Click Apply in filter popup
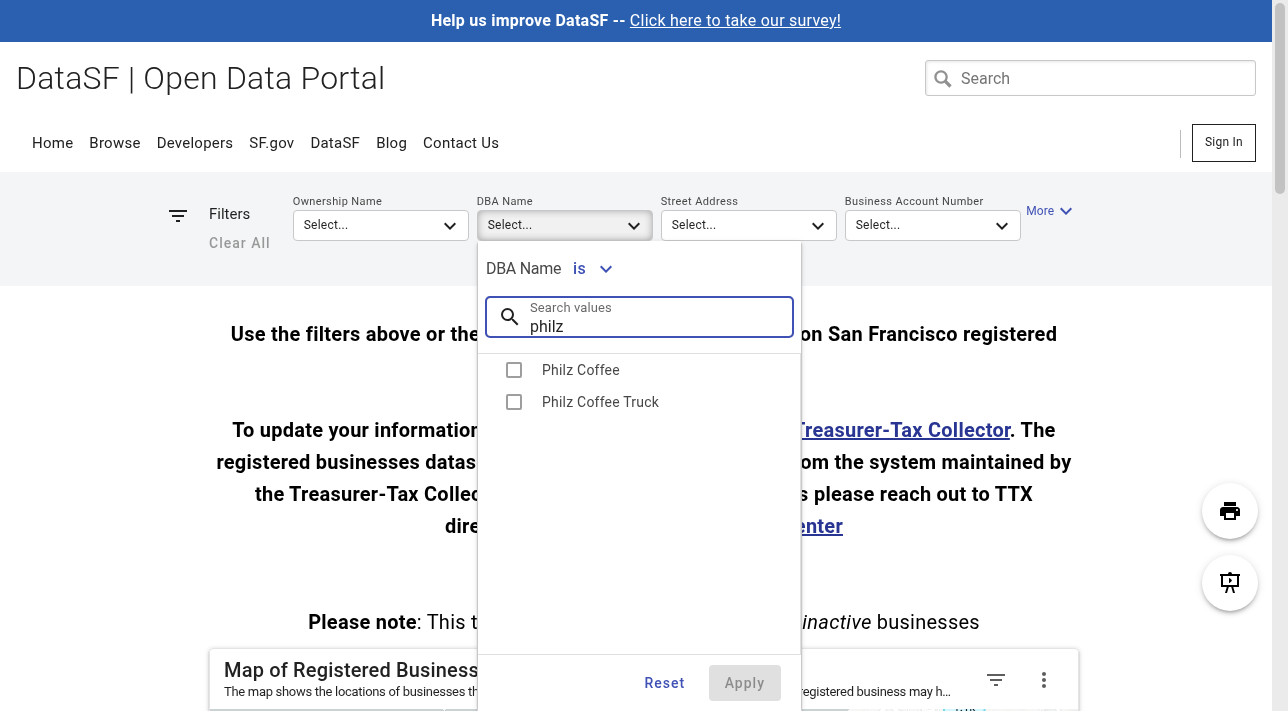Screen dimensions: 1288x711 tap(744, 683)
